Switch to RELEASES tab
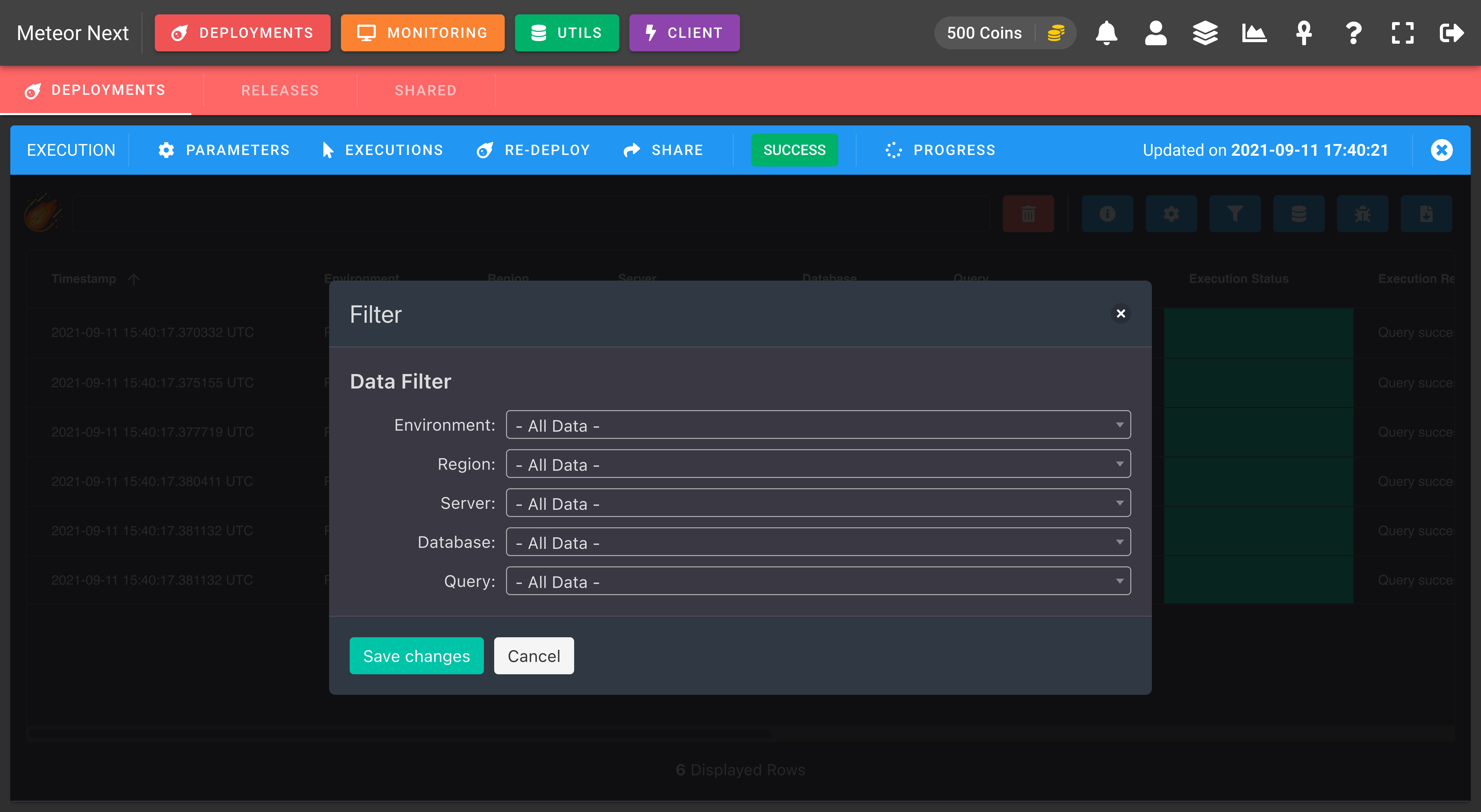This screenshot has height=812, width=1481. [x=280, y=90]
